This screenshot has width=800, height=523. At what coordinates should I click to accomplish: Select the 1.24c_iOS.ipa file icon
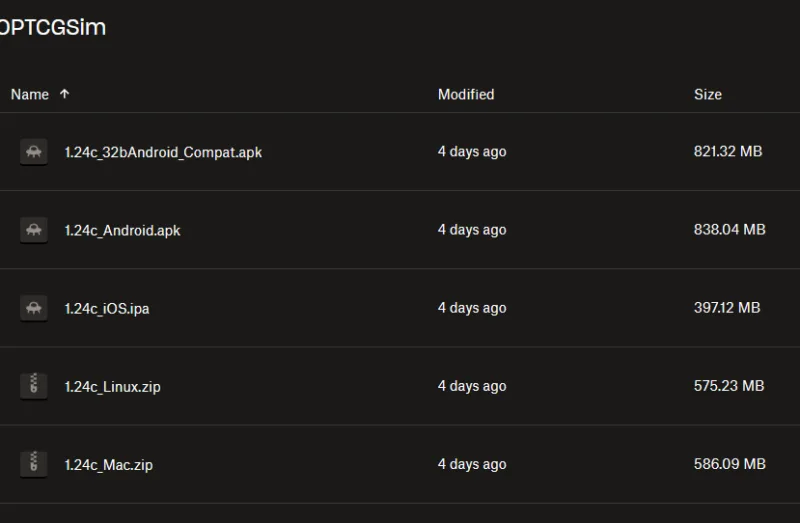pyautogui.click(x=34, y=308)
